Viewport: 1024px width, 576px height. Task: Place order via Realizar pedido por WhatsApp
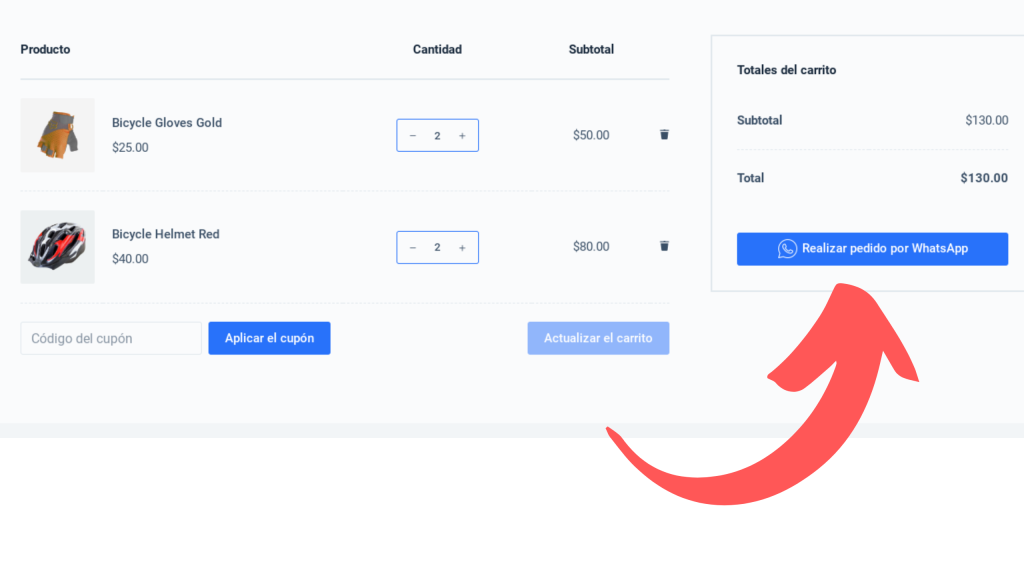tap(872, 249)
